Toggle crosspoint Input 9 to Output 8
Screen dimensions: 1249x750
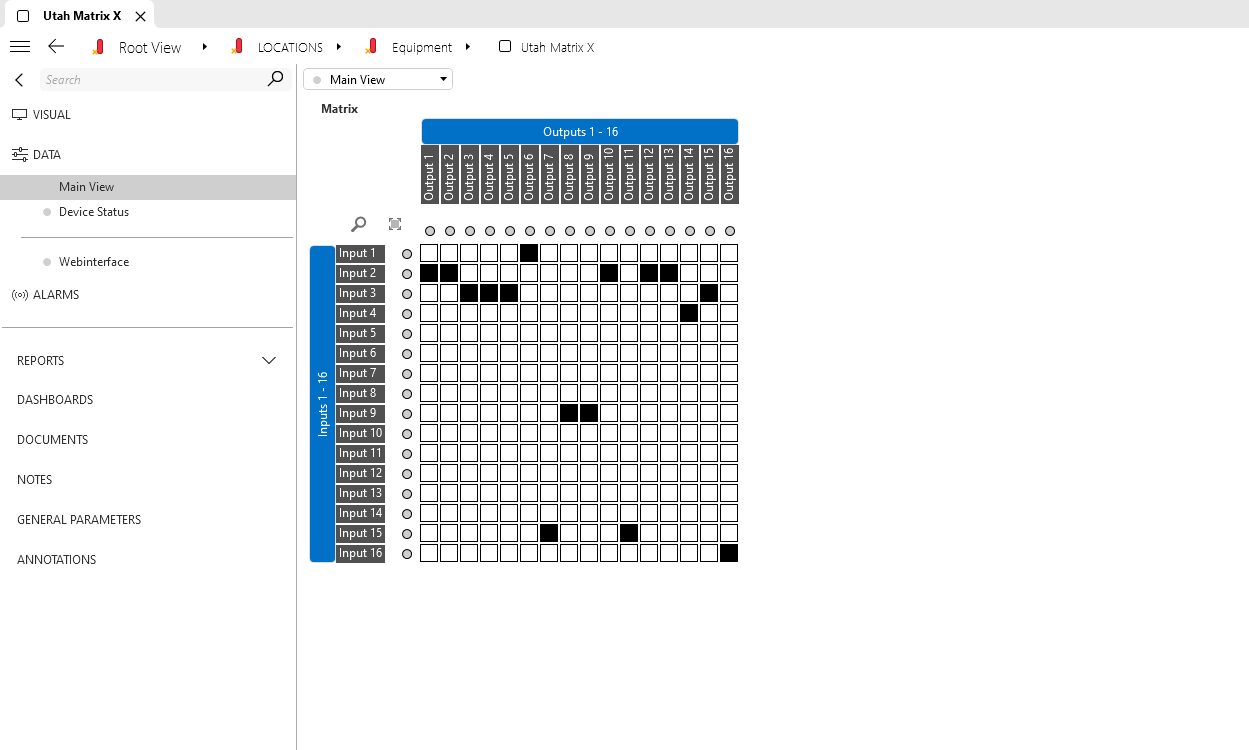click(569, 413)
